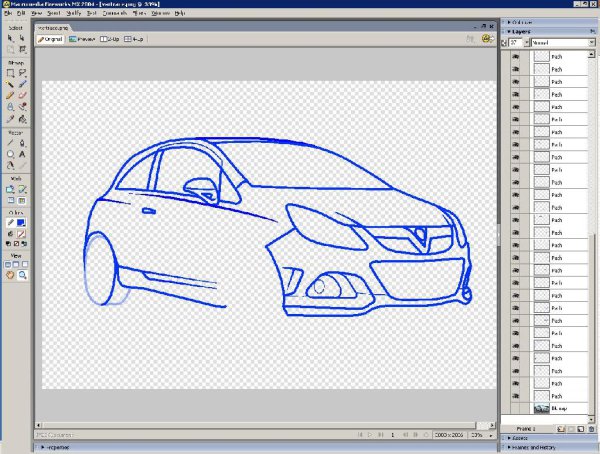The width and height of the screenshot is (600, 454).
Task: Hide the topmost Path layer via eye icon
Action: point(517,57)
